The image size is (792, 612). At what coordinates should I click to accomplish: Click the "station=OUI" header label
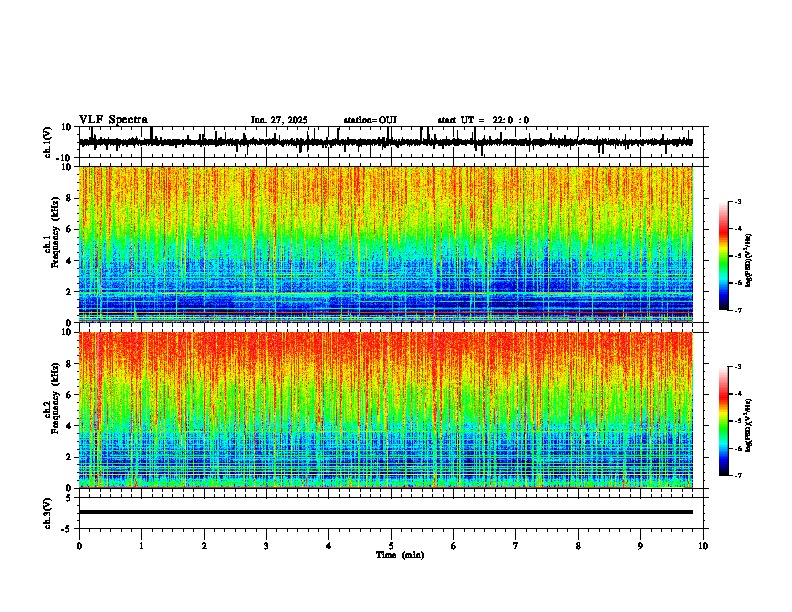[x=370, y=120]
